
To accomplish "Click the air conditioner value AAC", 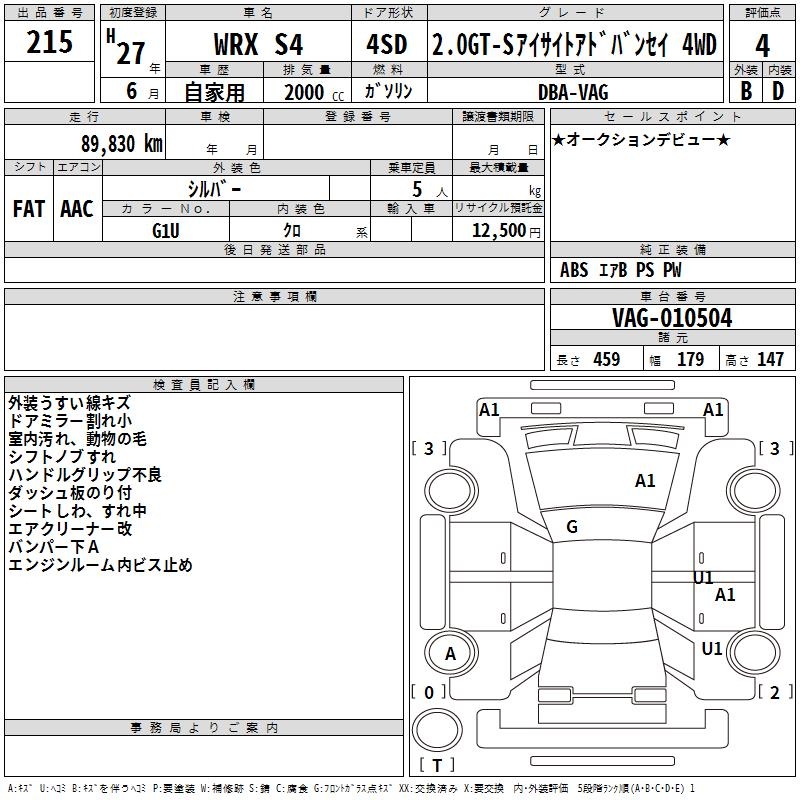I will tap(77, 209).
